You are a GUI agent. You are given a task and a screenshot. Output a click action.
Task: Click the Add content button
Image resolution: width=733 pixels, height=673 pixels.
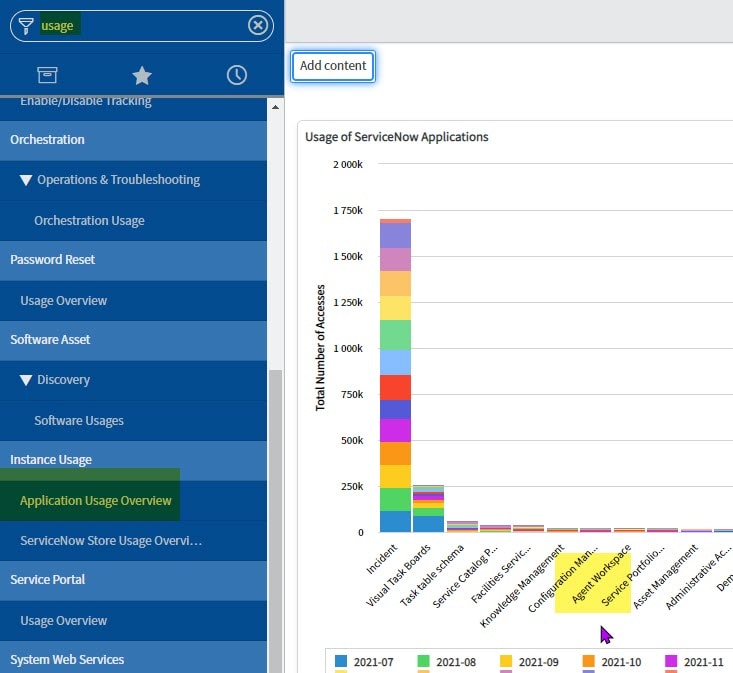pyautogui.click(x=333, y=66)
